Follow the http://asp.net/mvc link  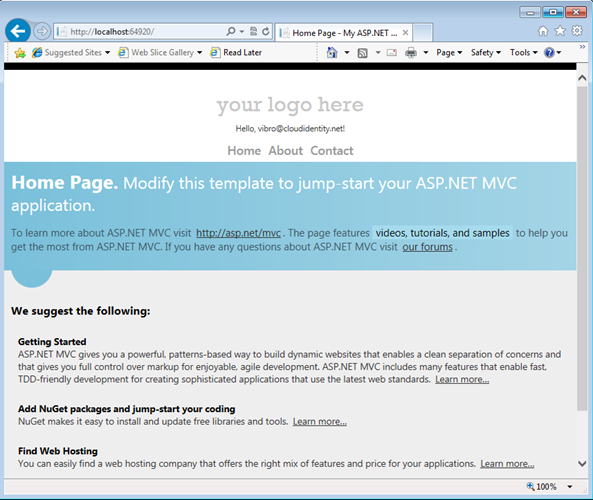point(238,233)
